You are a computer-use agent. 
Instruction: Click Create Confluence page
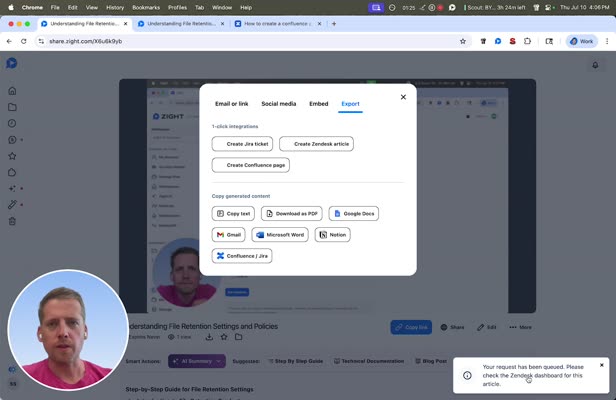coord(251,165)
